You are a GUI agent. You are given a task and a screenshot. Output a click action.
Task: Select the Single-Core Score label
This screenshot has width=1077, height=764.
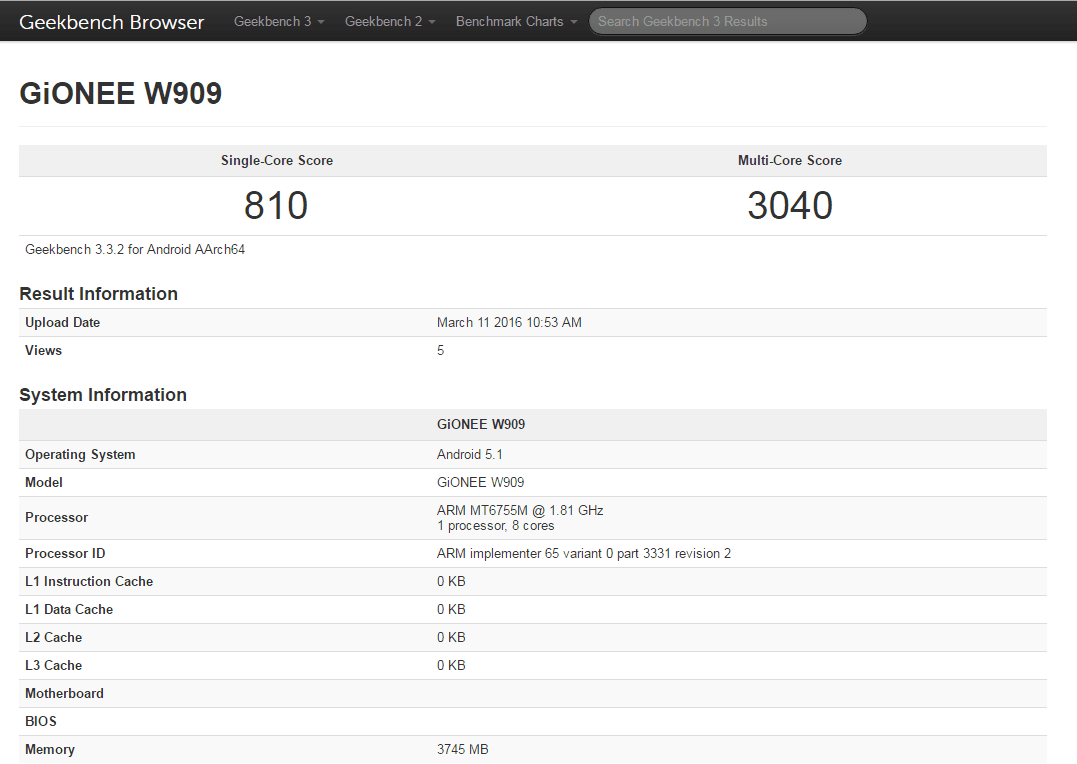coord(277,160)
